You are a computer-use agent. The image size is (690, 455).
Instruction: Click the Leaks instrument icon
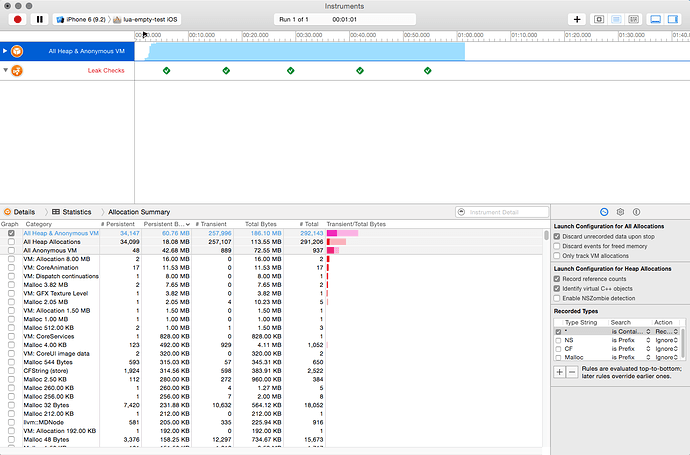point(17,70)
